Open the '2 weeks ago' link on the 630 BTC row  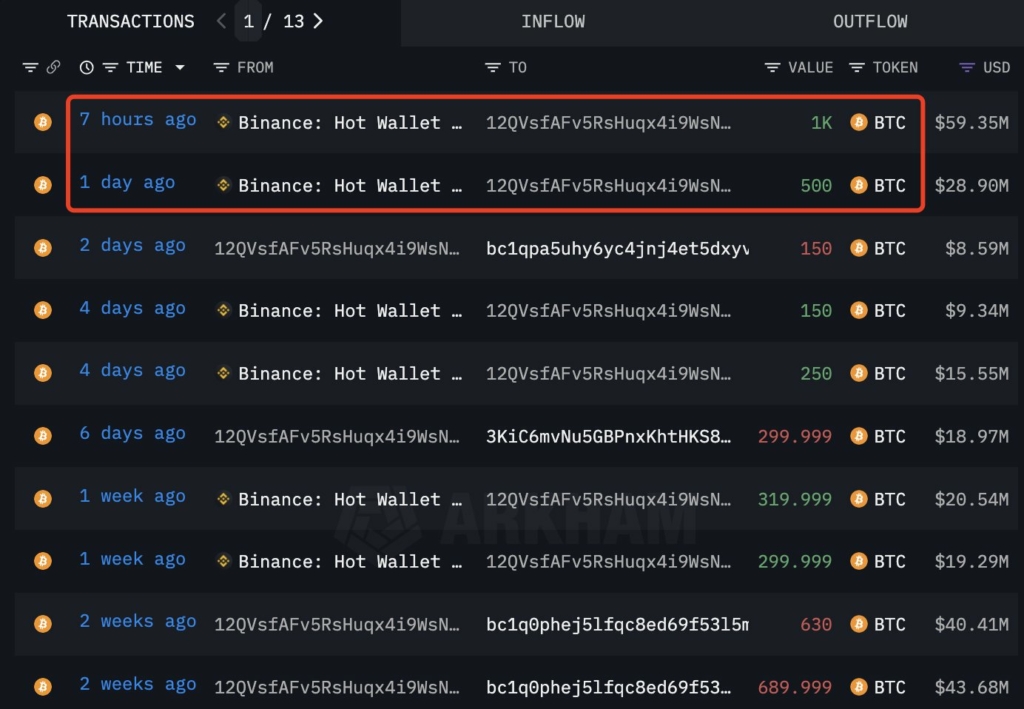point(138,622)
